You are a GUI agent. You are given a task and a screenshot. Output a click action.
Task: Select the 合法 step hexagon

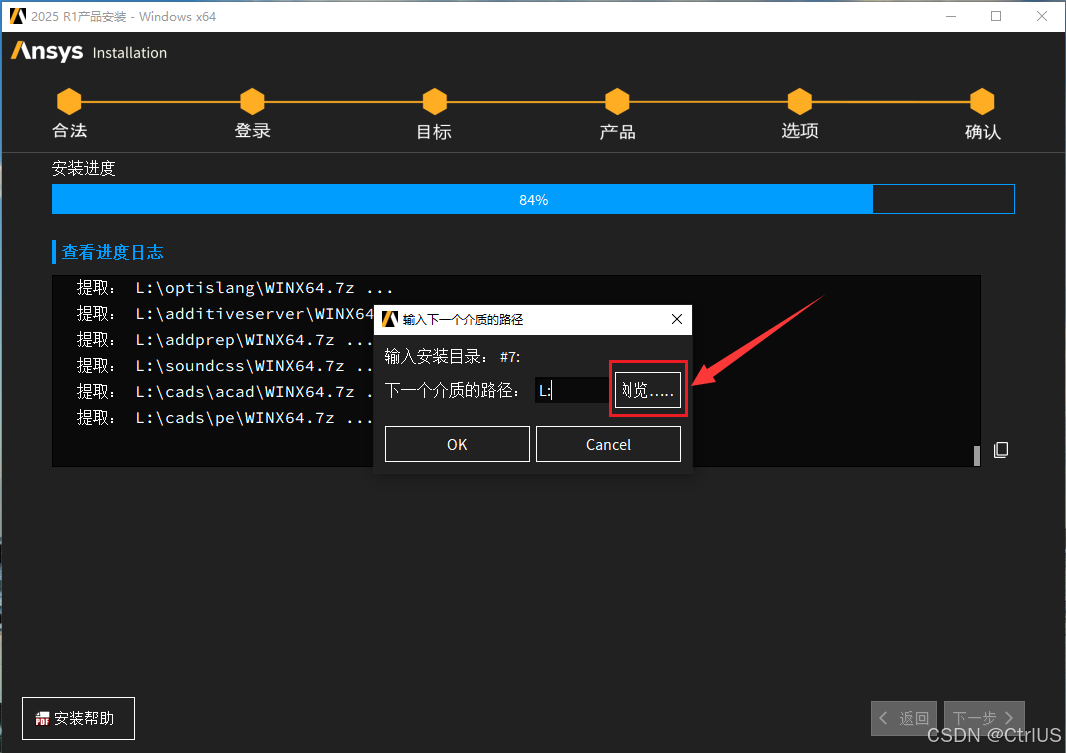point(69,101)
